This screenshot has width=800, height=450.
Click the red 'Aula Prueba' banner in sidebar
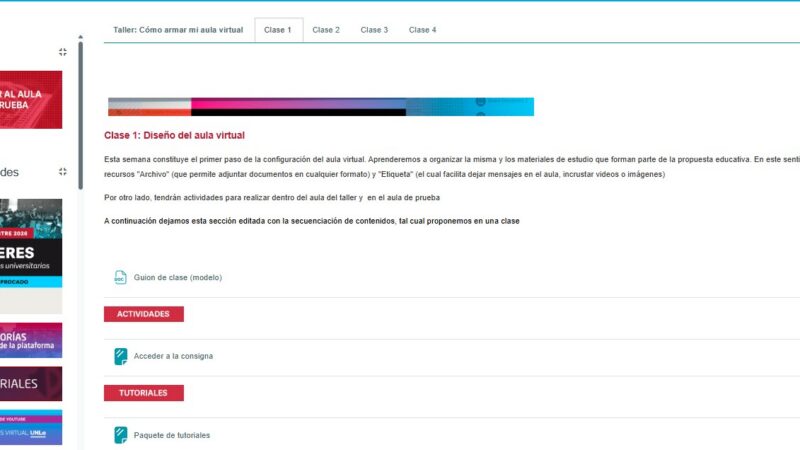click(30, 100)
